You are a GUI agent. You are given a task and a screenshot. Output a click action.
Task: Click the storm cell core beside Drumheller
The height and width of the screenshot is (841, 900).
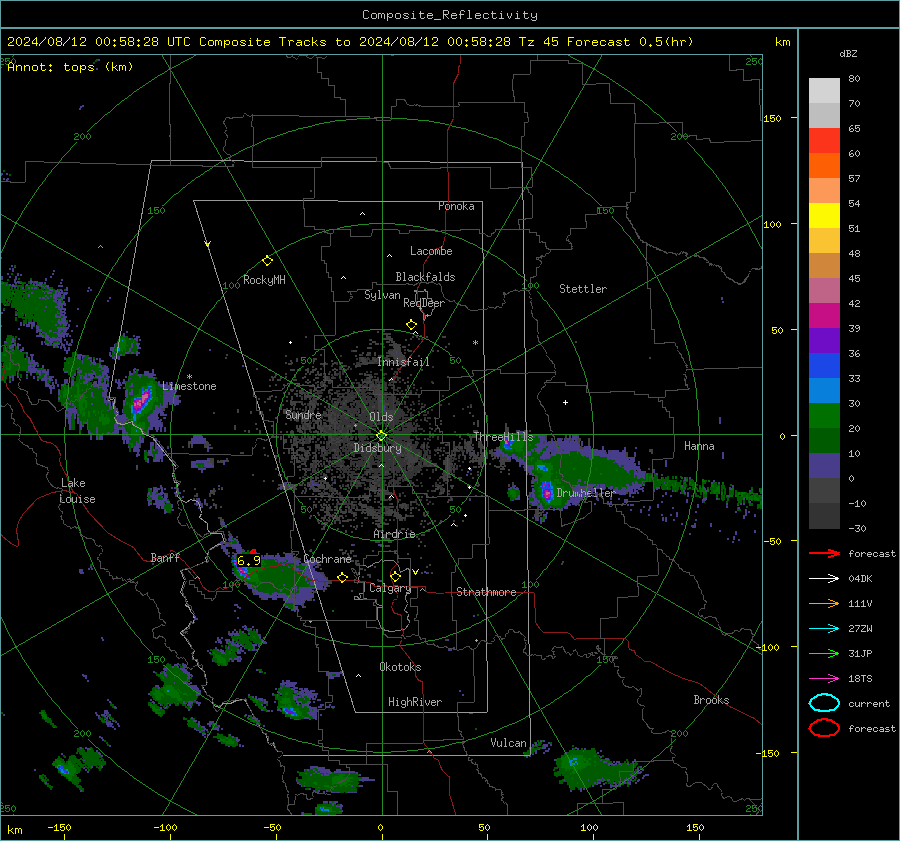pos(546,492)
